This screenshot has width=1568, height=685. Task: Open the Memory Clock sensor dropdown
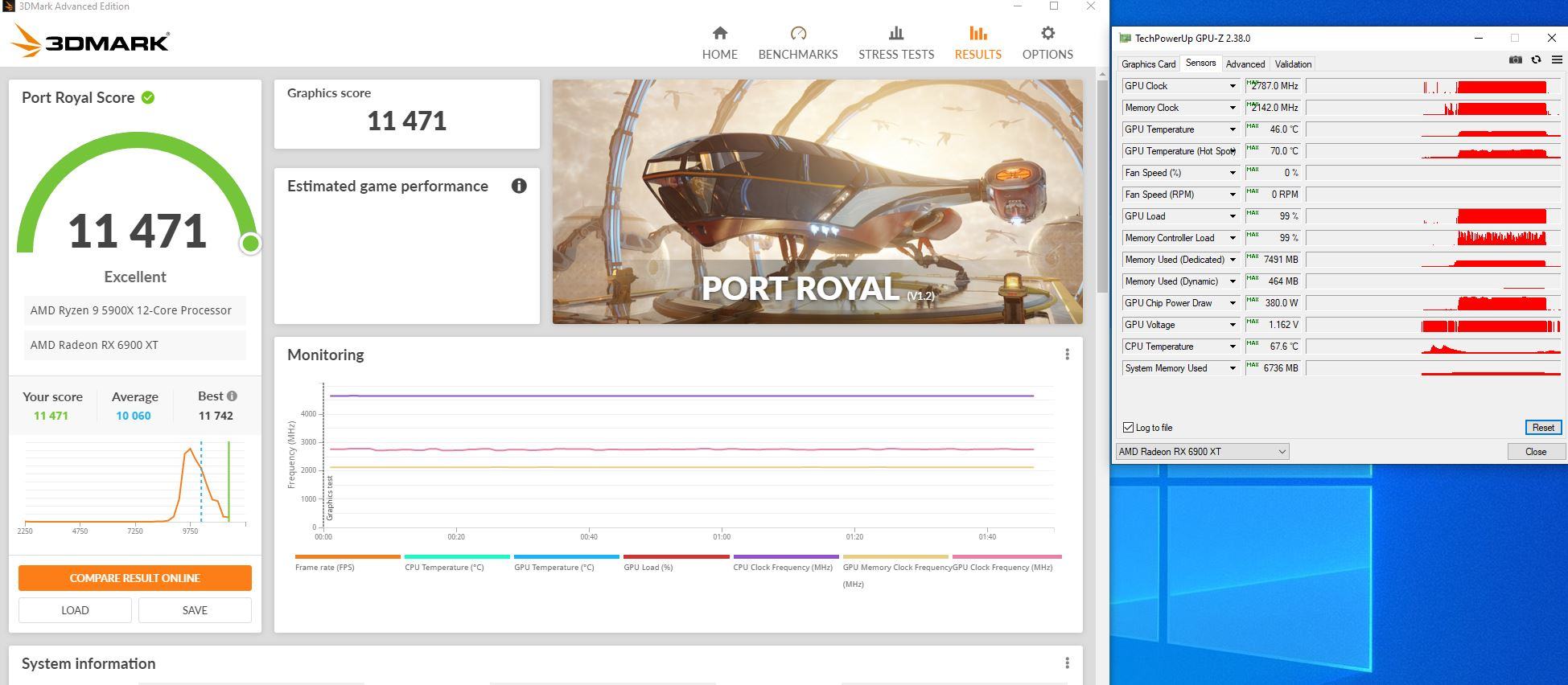click(x=1232, y=108)
